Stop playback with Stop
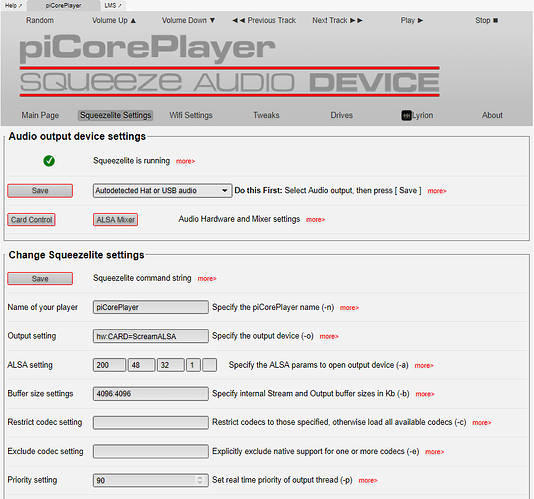This screenshot has height=499, width=534. (x=486, y=20)
